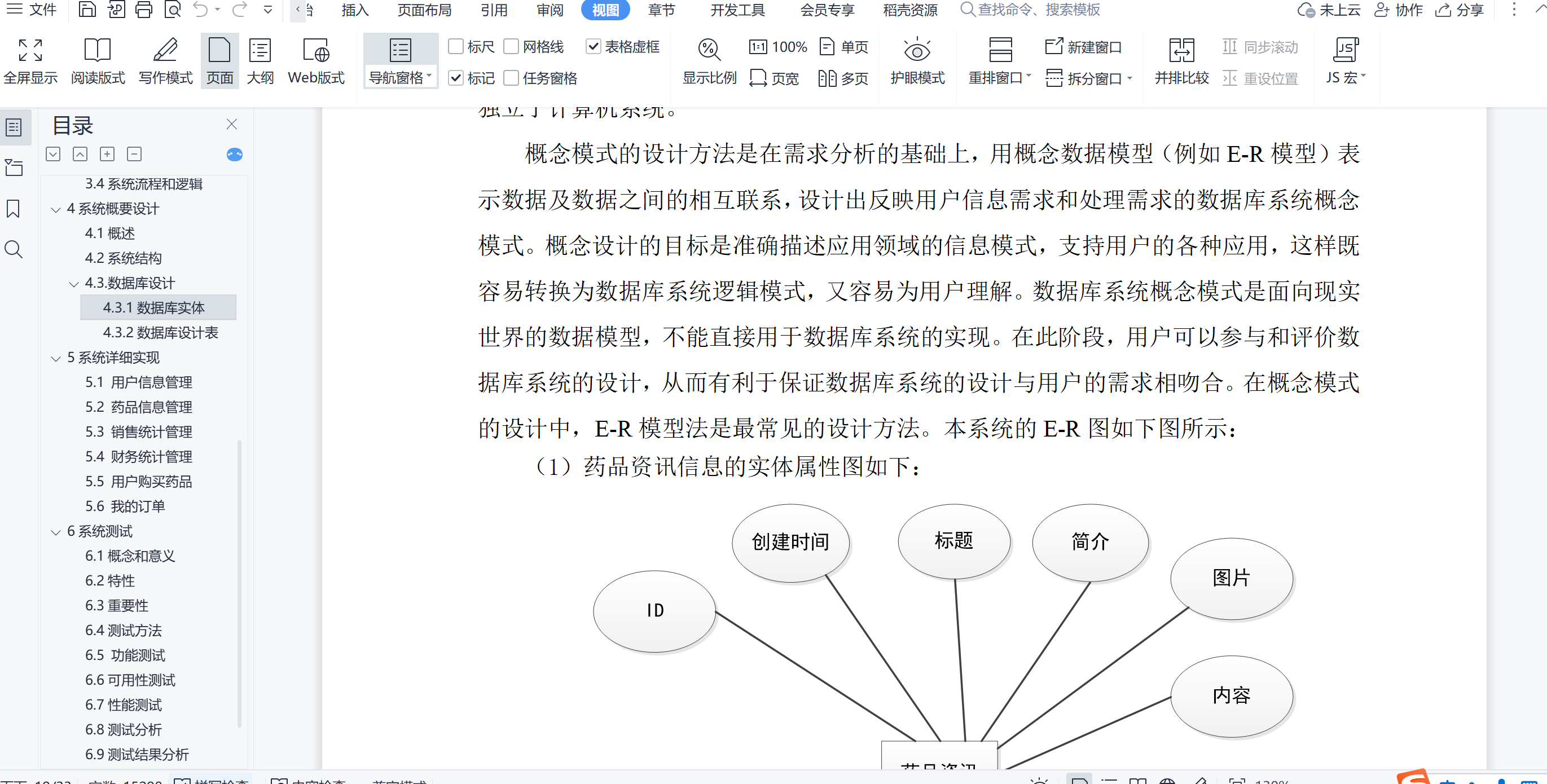Select the Web layout view
The width and height of the screenshot is (1547, 784).
click(316, 50)
